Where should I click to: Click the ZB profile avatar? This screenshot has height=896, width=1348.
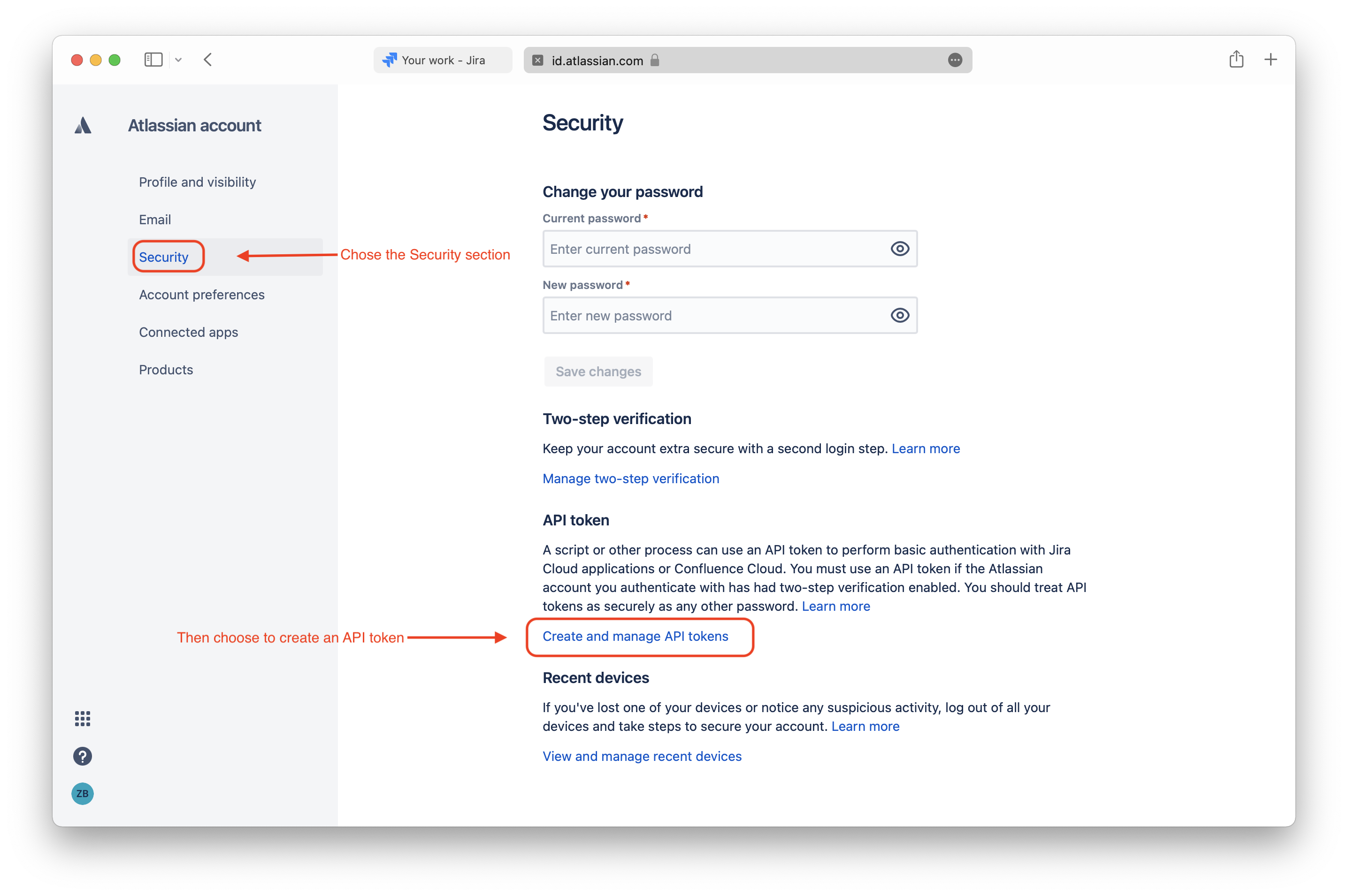82,793
